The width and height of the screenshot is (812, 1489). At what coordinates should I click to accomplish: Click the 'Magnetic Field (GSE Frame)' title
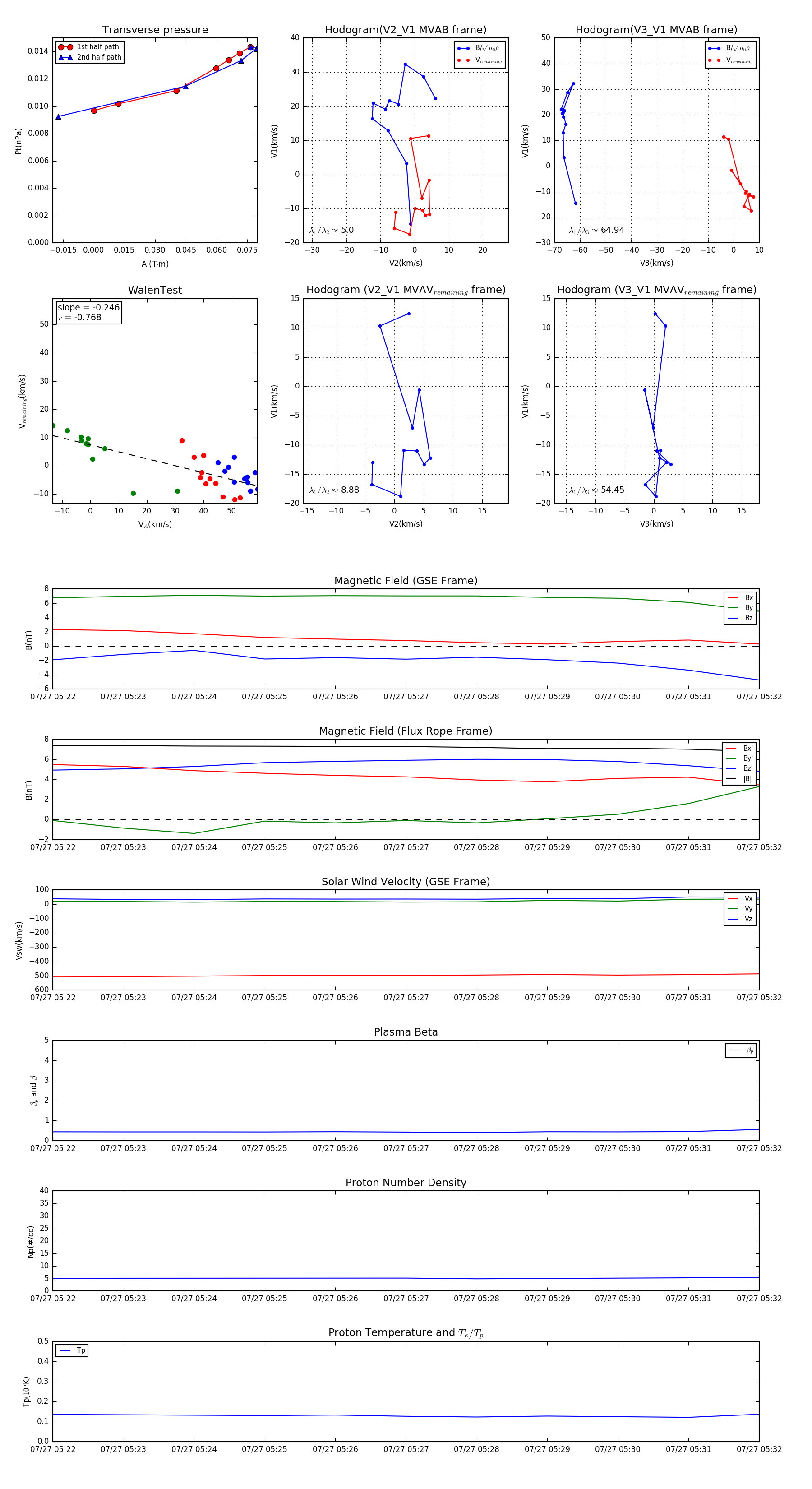[x=406, y=581]
